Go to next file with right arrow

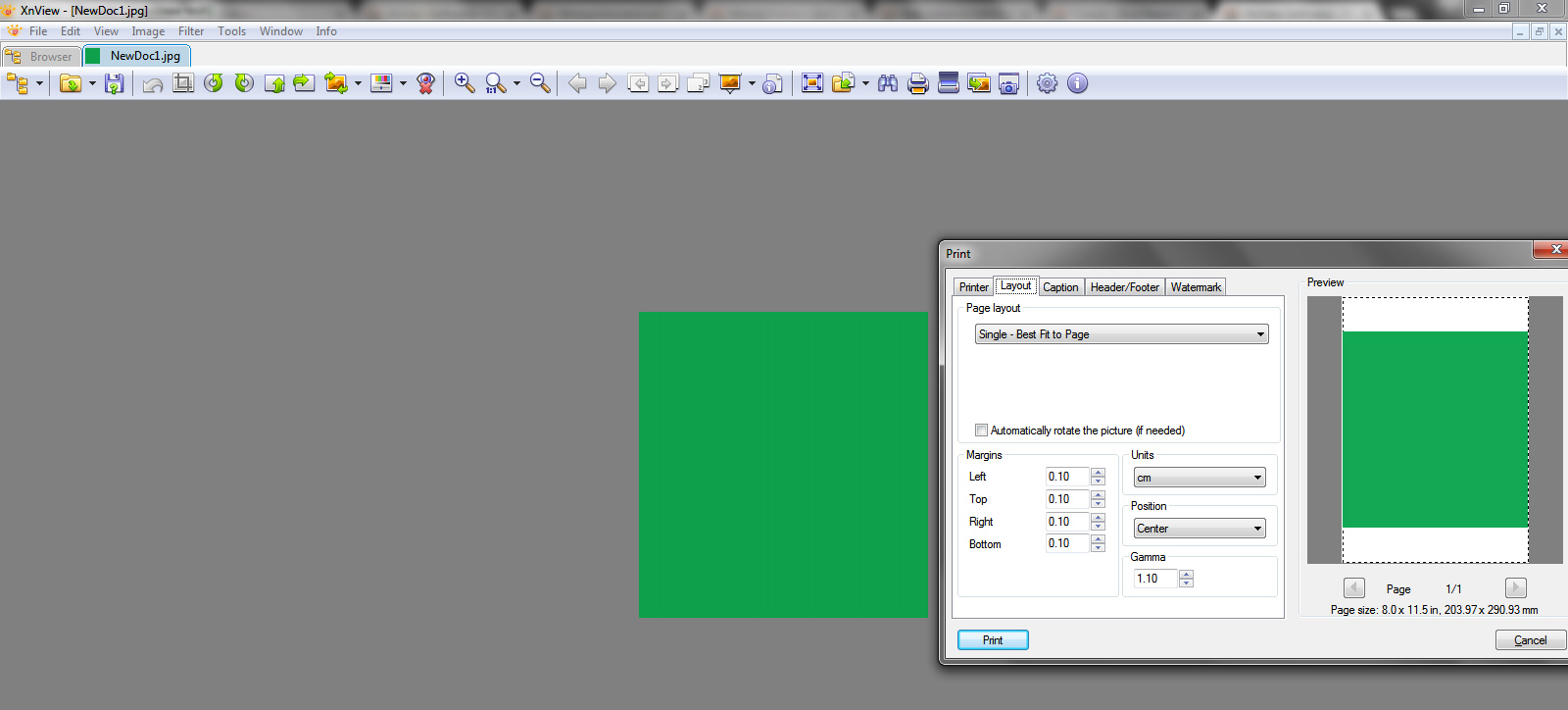click(608, 83)
